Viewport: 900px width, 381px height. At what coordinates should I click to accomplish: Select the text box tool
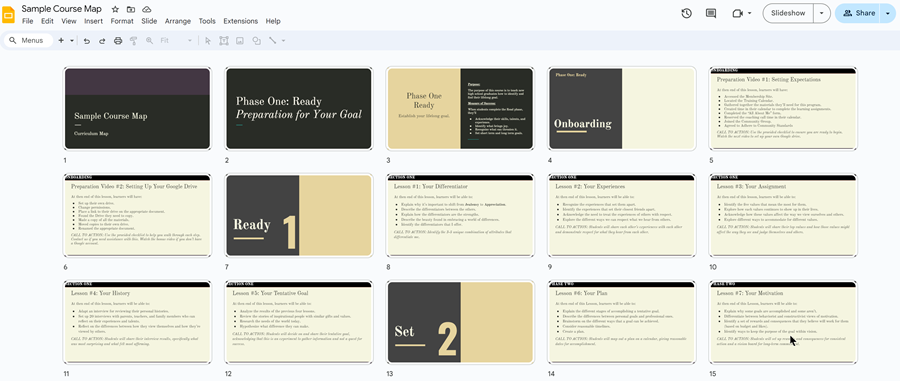tap(223, 41)
